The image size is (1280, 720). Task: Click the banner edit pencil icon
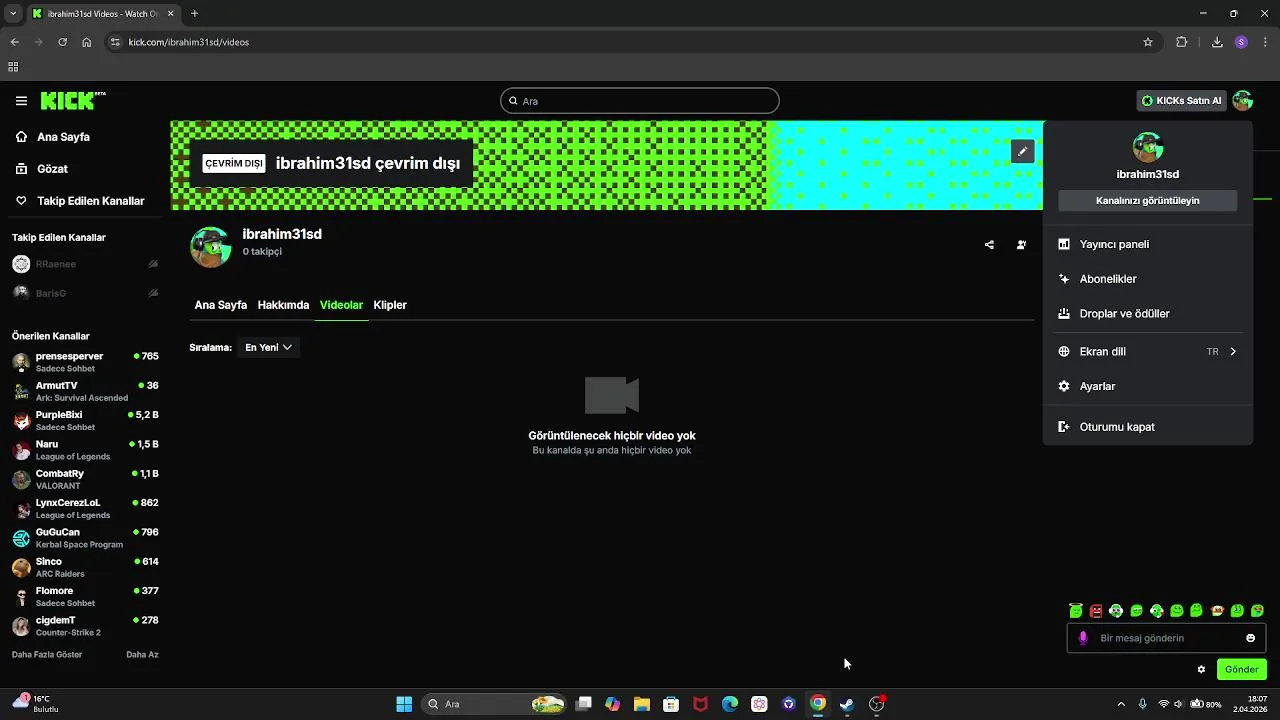1022,151
